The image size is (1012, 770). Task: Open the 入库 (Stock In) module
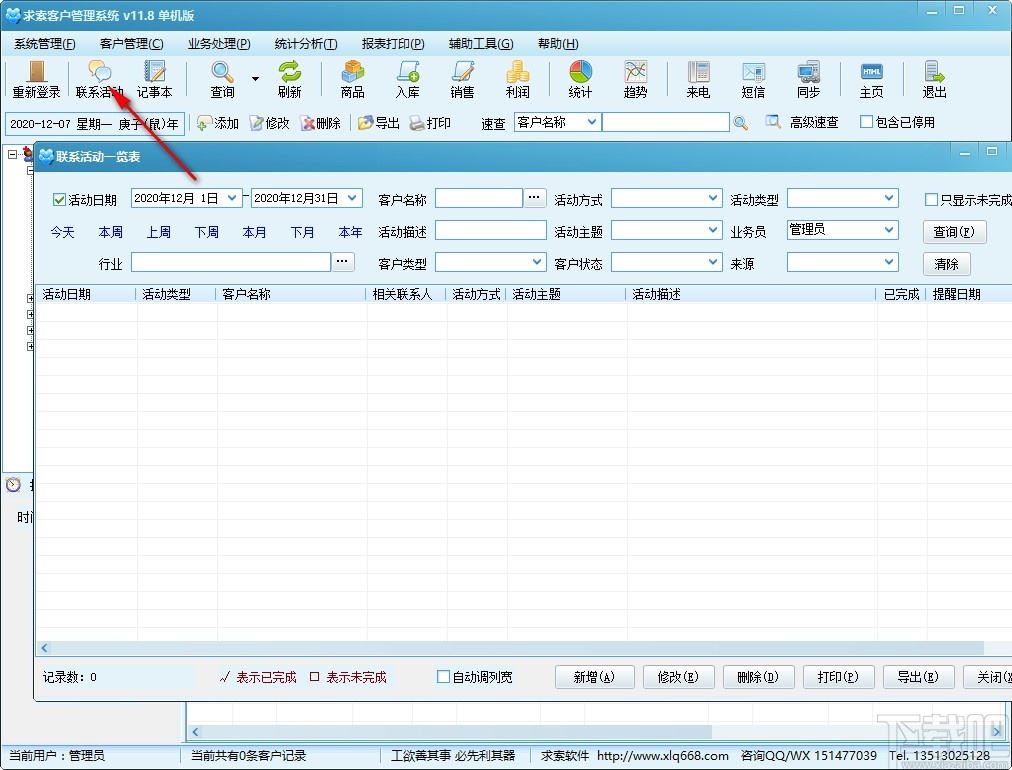(407, 80)
